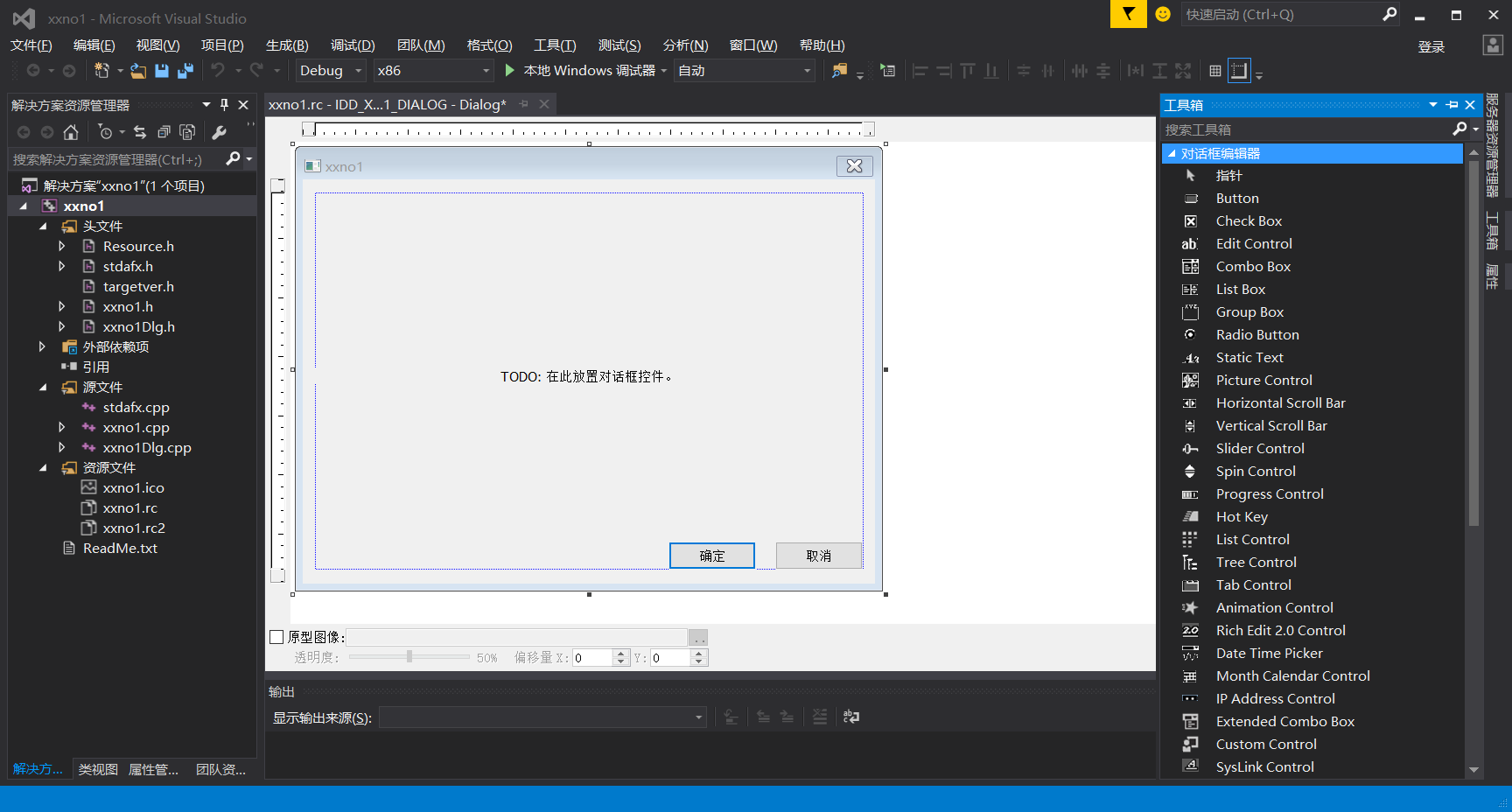Select the 指针 pointer tool in the toolbox
This screenshot has height=812, width=1512.
click(x=1228, y=175)
